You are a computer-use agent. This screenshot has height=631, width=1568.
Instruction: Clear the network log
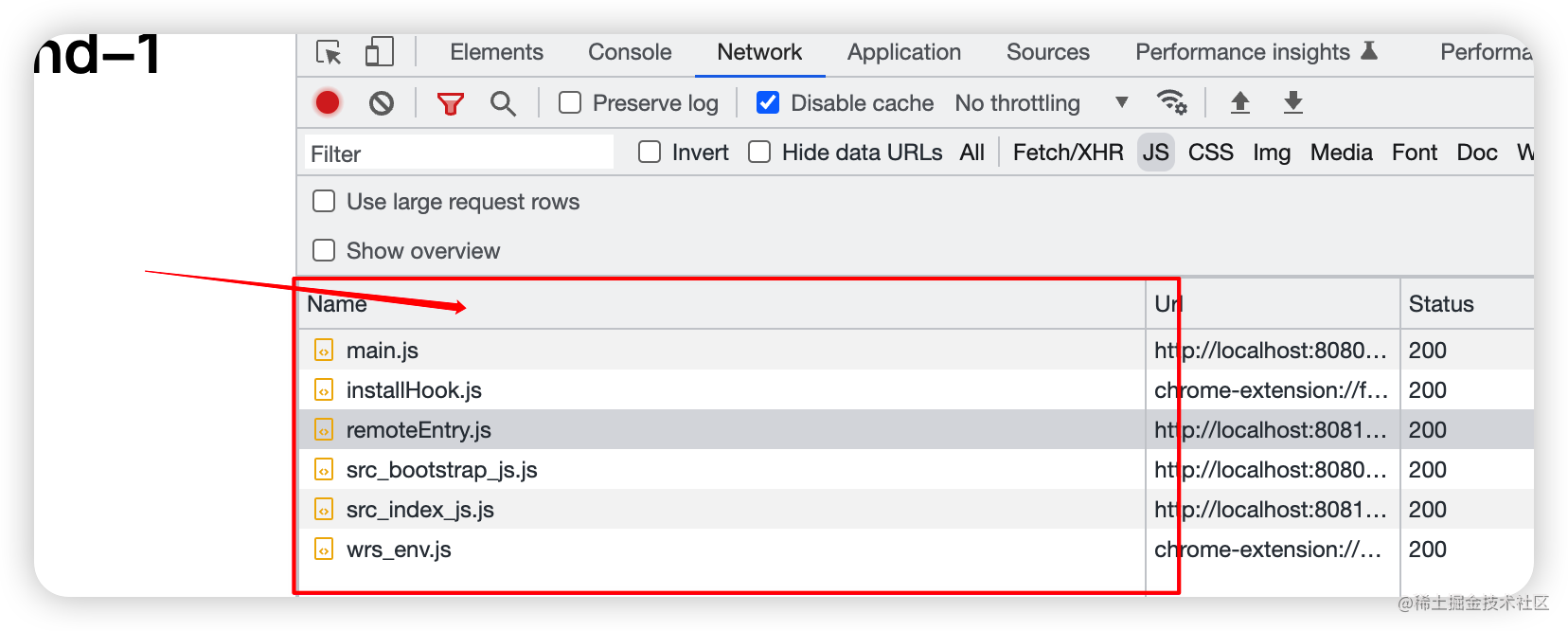(x=382, y=102)
